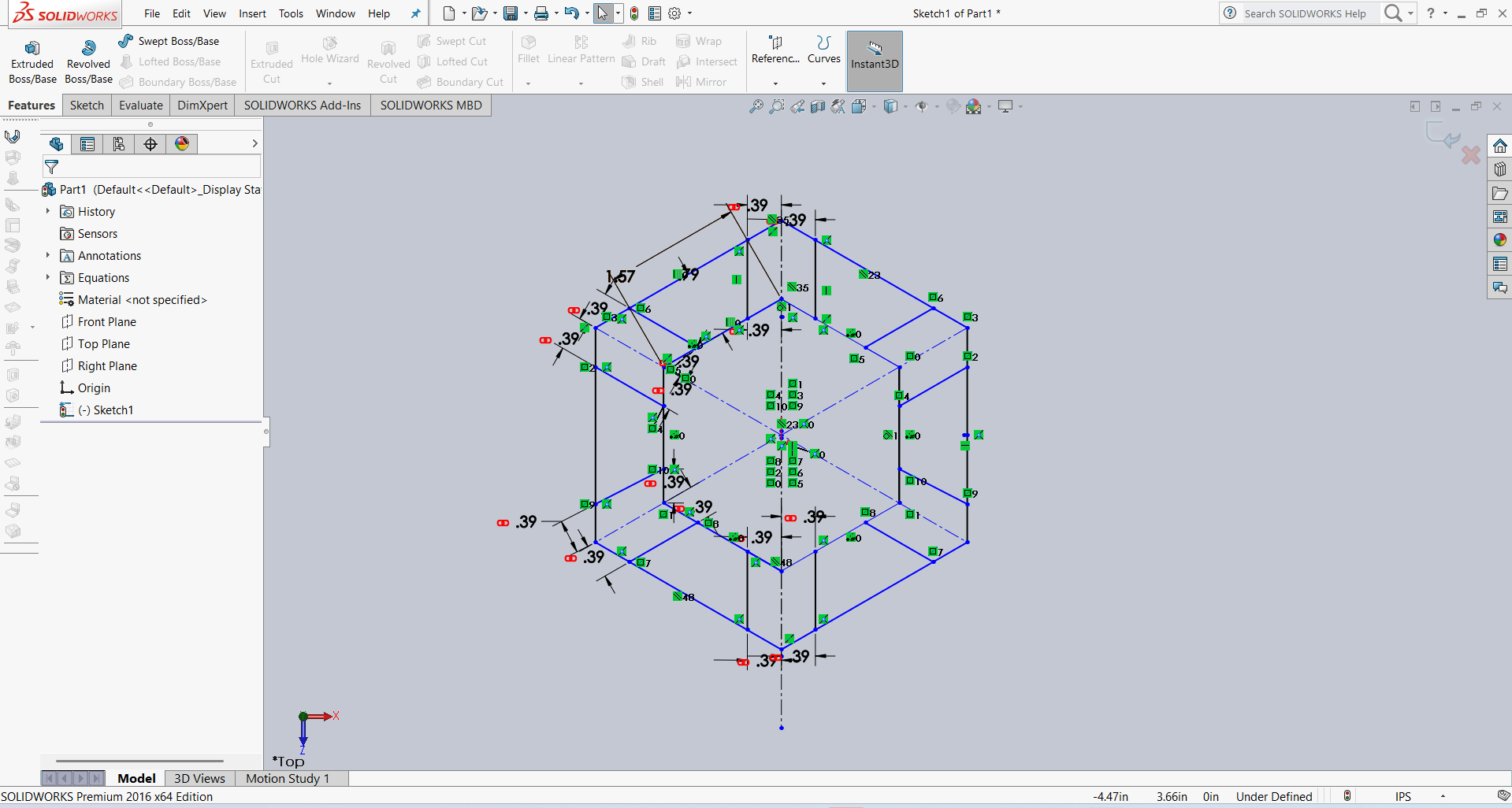Open the SOLIDWORKS Resources home icon
Viewport: 1512px width, 808px height.
(1500, 146)
